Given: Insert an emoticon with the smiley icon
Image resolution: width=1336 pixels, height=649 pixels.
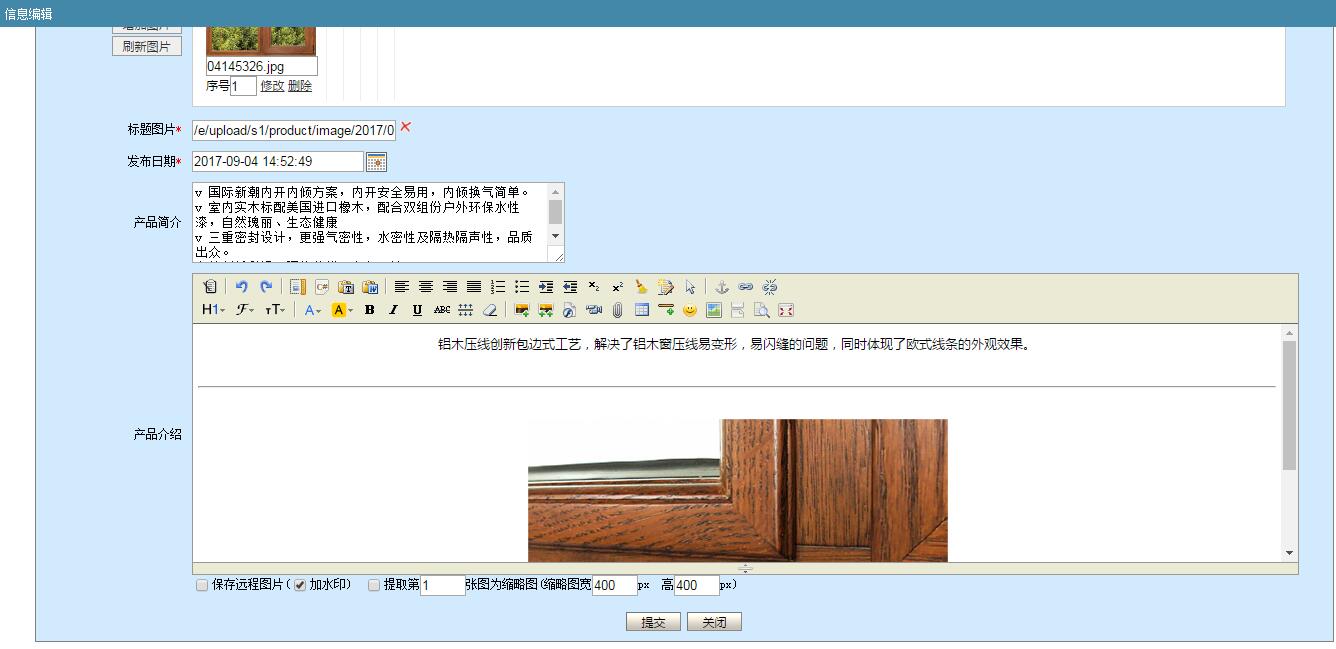Looking at the screenshot, I should (690, 310).
